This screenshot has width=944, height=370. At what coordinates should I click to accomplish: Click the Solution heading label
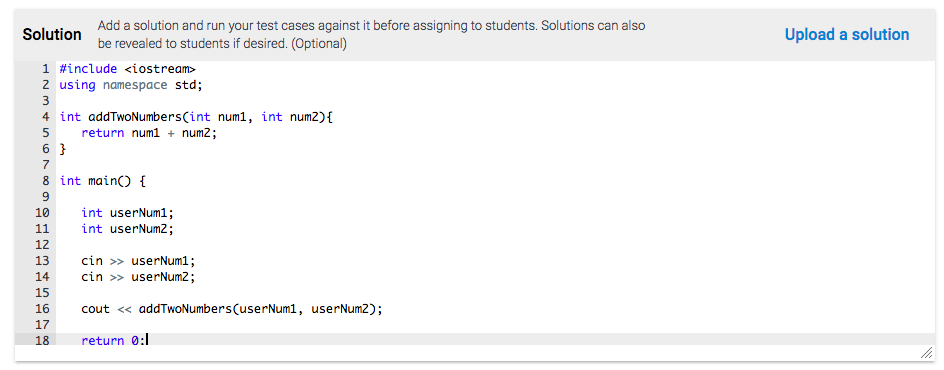coord(52,35)
